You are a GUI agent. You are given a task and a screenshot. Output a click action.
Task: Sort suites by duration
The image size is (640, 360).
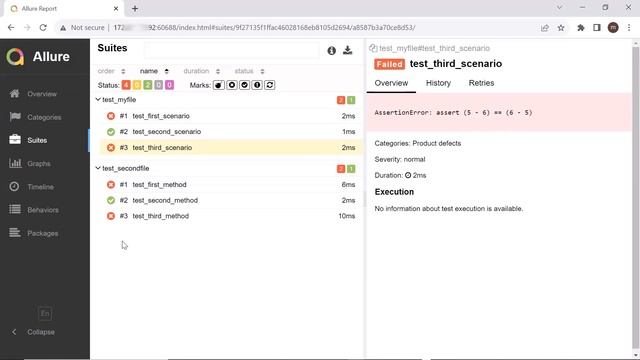coord(202,71)
